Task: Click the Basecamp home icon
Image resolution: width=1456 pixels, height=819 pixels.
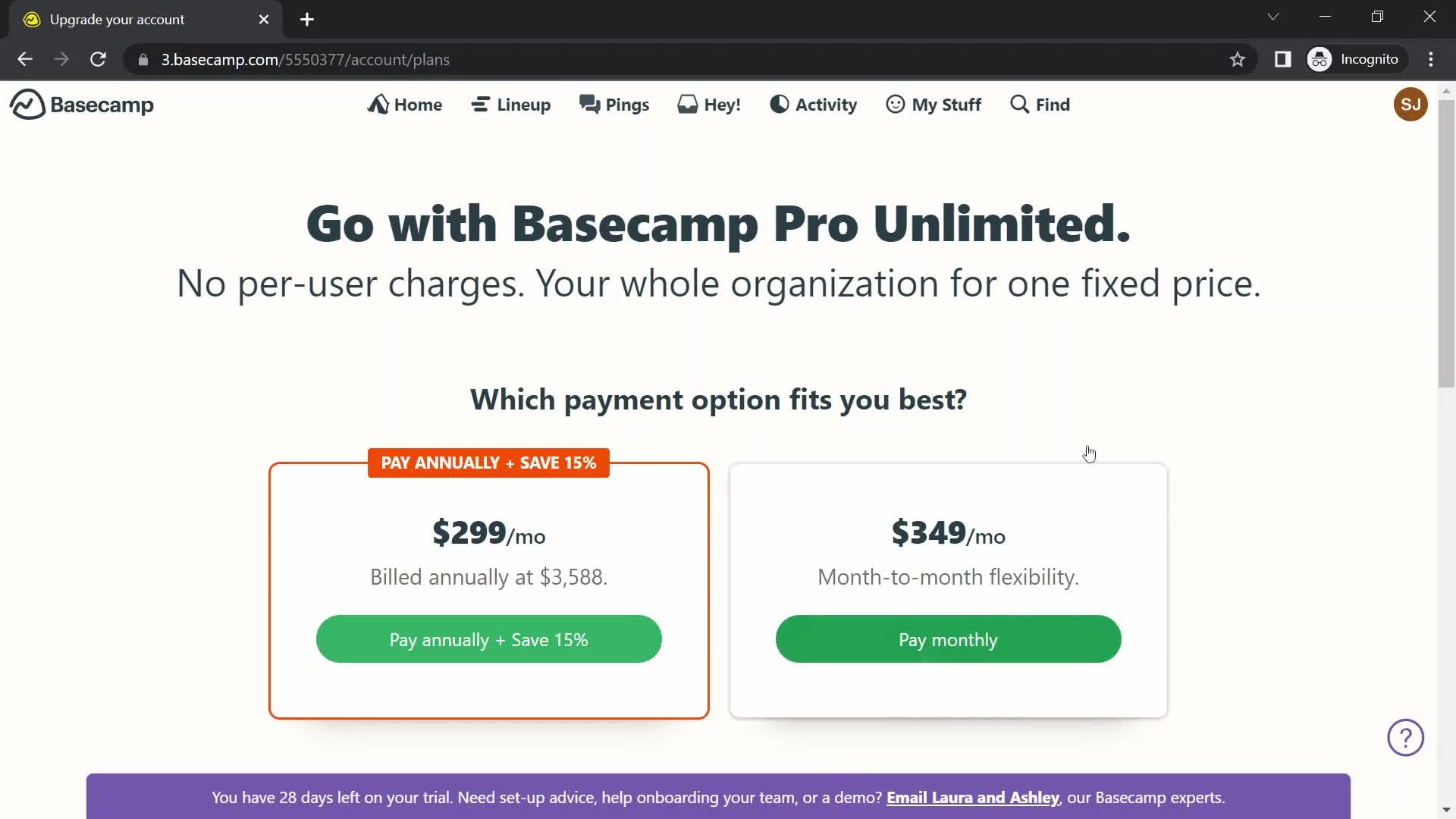Action: click(25, 104)
